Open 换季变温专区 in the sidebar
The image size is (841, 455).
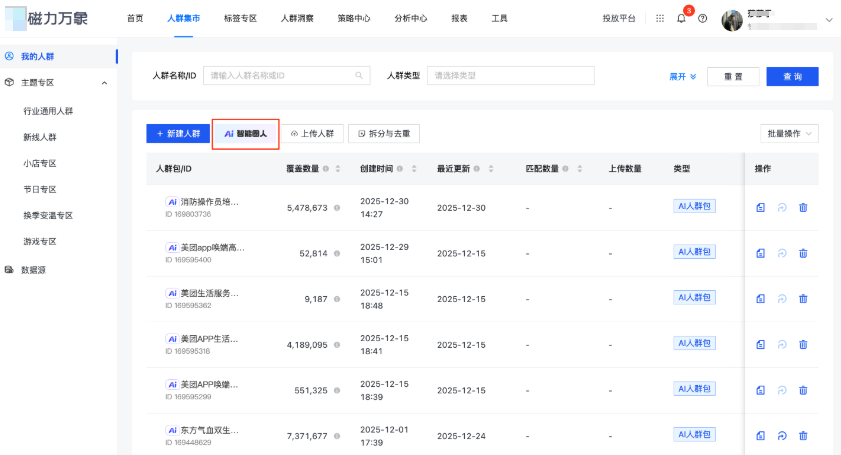(x=48, y=216)
